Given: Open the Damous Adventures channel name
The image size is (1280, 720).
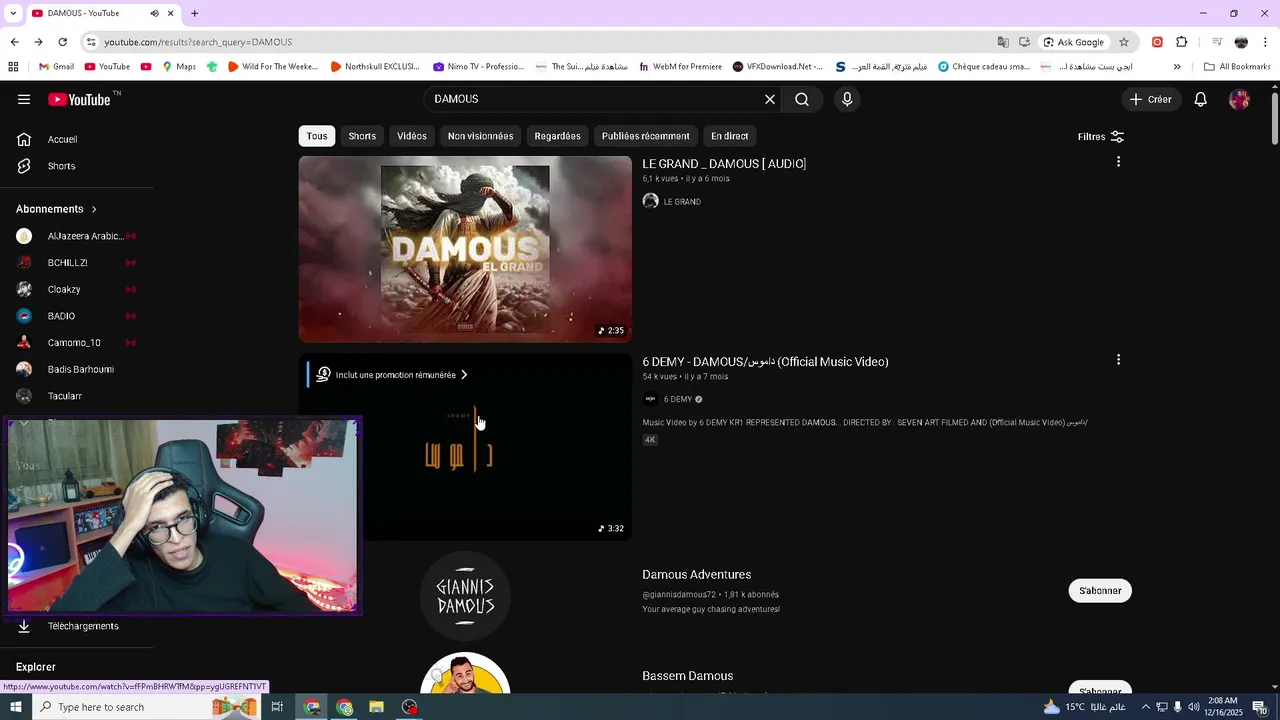Looking at the screenshot, I should (x=696, y=575).
